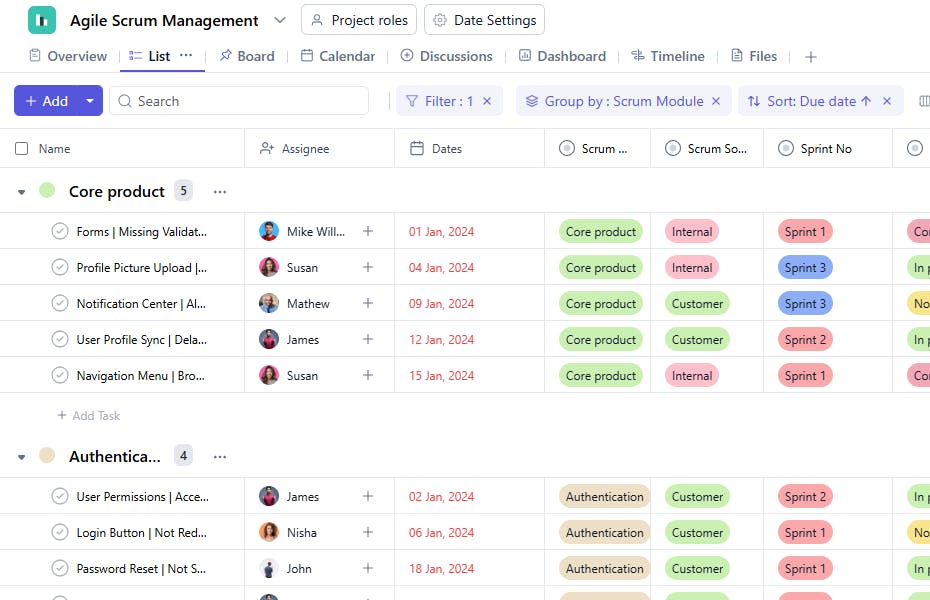Open the List tab options ellipsis
This screenshot has height=600, width=930.
(x=186, y=55)
